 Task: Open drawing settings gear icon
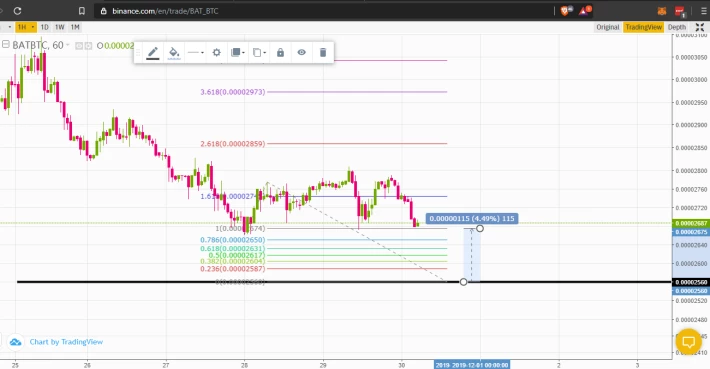click(x=216, y=53)
